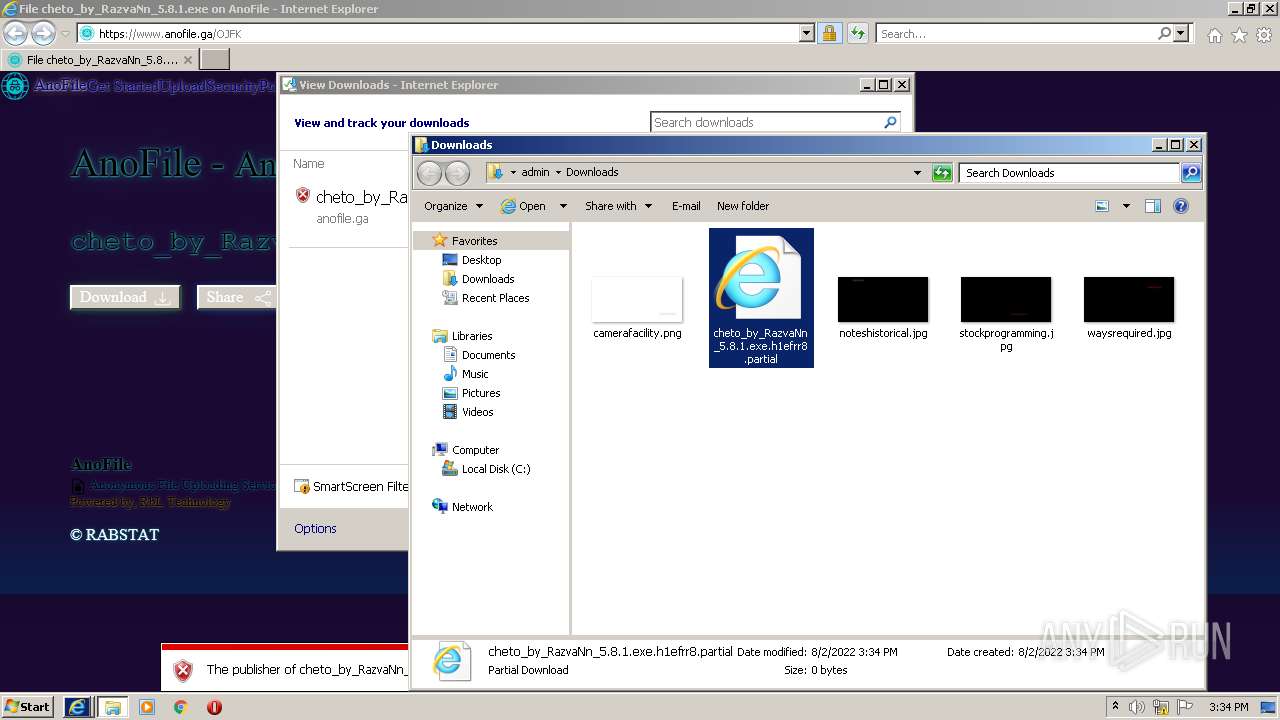Click the IE back navigation button
The height and width of the screenshot is (720, 1280).
coord(15,33)
